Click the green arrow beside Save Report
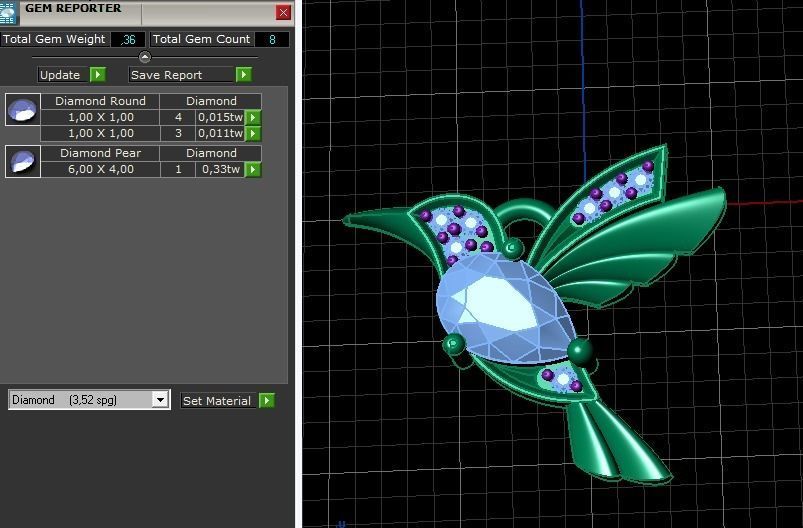803x528 pixels. pyautogui.click(x=244, y=75)
